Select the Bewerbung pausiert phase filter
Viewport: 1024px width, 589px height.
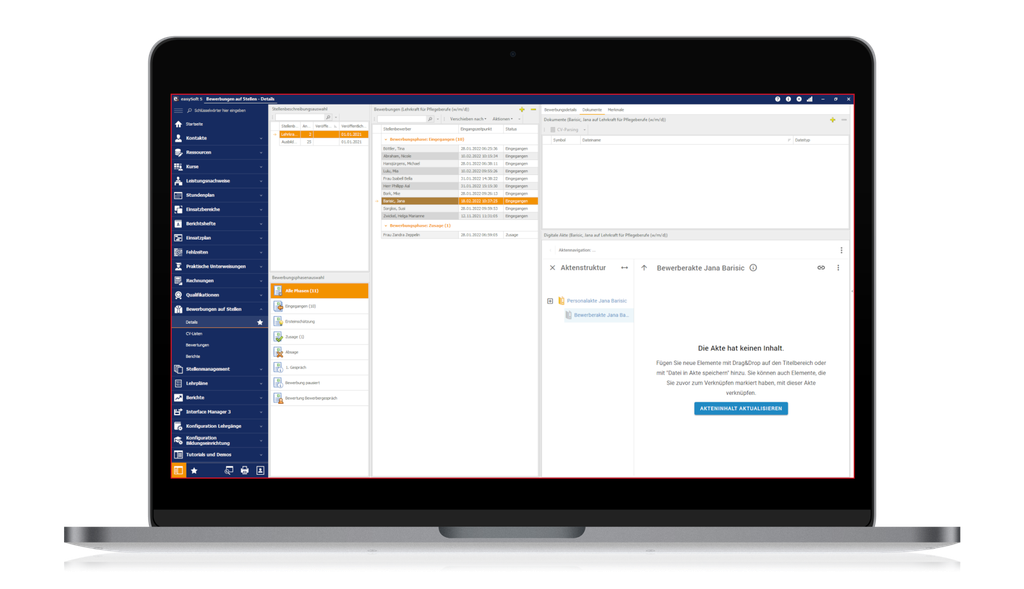(x=320, y=383)
